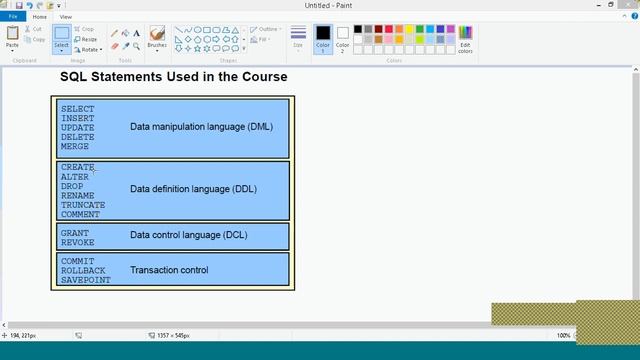
Task: Select the Color picker eyedropper tool
Action: (x=126, y=47)
